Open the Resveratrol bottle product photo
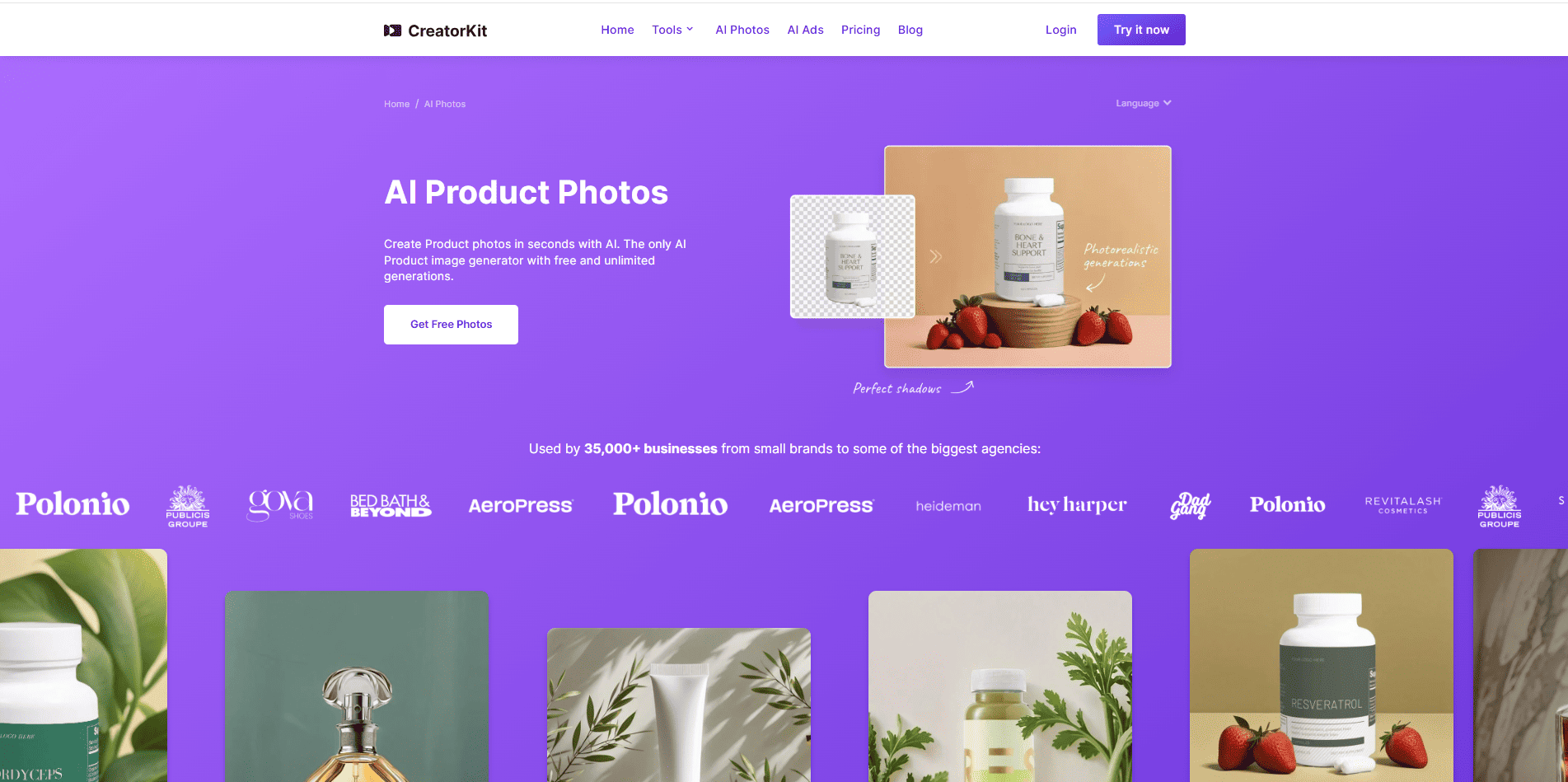1568x782 pixels. (x=1321, y=665)
